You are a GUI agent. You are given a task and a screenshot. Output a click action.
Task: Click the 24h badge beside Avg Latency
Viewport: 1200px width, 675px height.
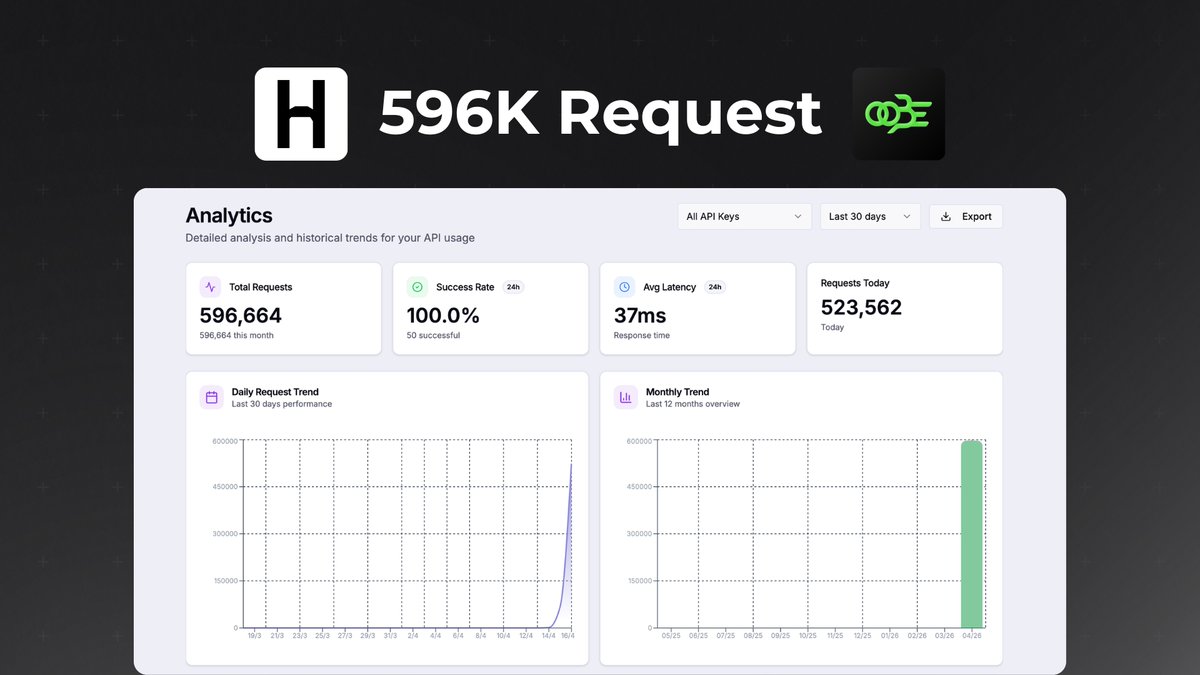[x=715, y=287]
